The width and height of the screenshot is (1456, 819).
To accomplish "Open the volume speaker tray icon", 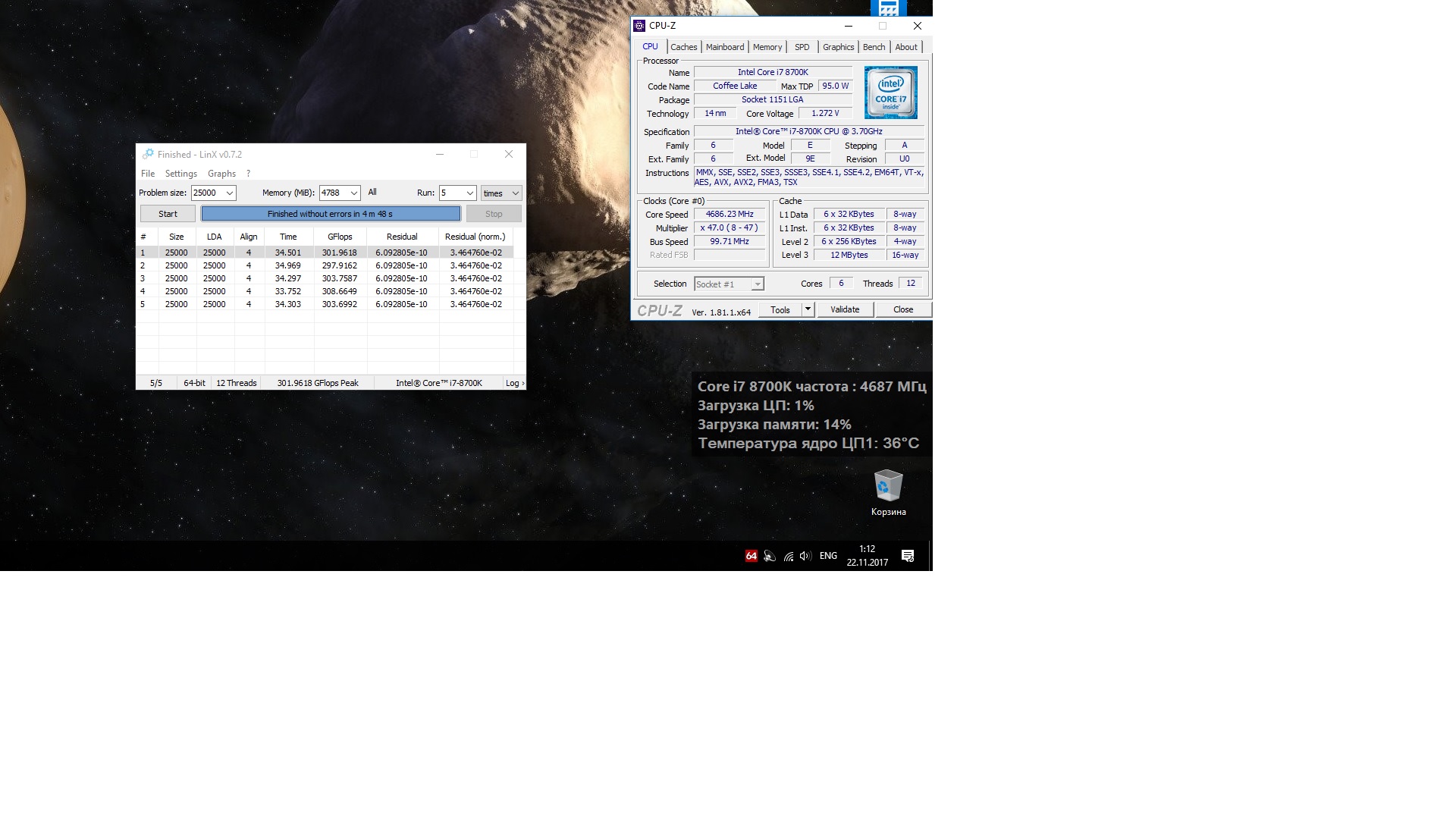I will pyautogui.click(x=805, y=556).
